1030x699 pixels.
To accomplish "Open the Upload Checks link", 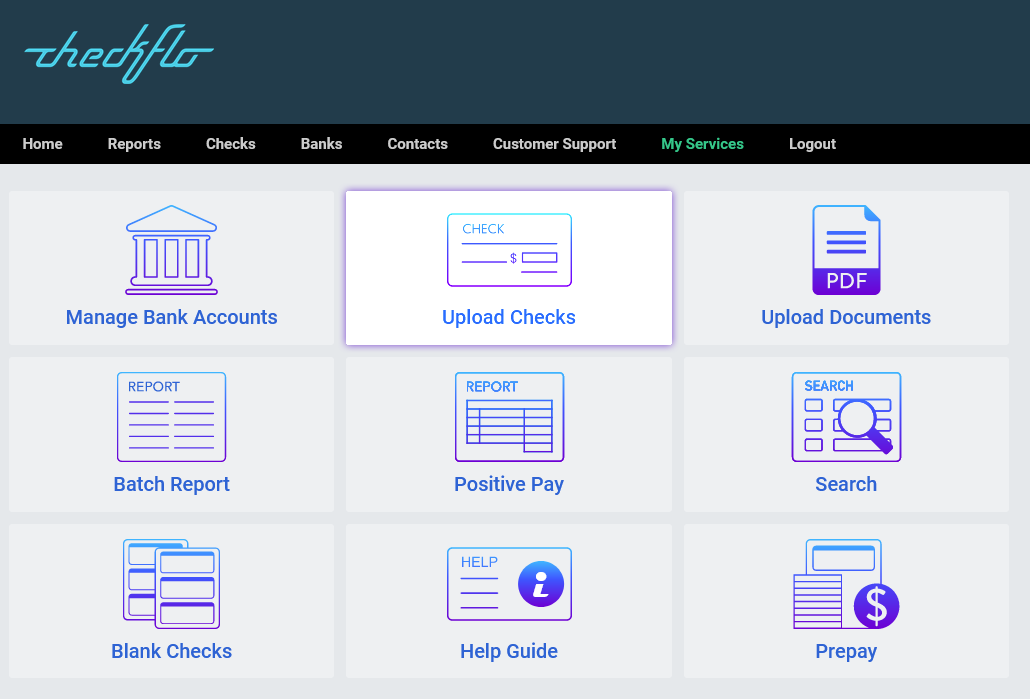I will (509, 317).
